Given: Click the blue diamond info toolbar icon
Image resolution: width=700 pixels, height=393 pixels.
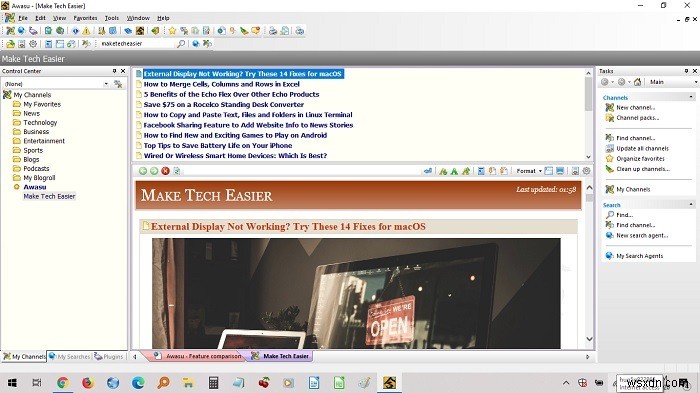Looking at the screenshot, I should point(75,31).
